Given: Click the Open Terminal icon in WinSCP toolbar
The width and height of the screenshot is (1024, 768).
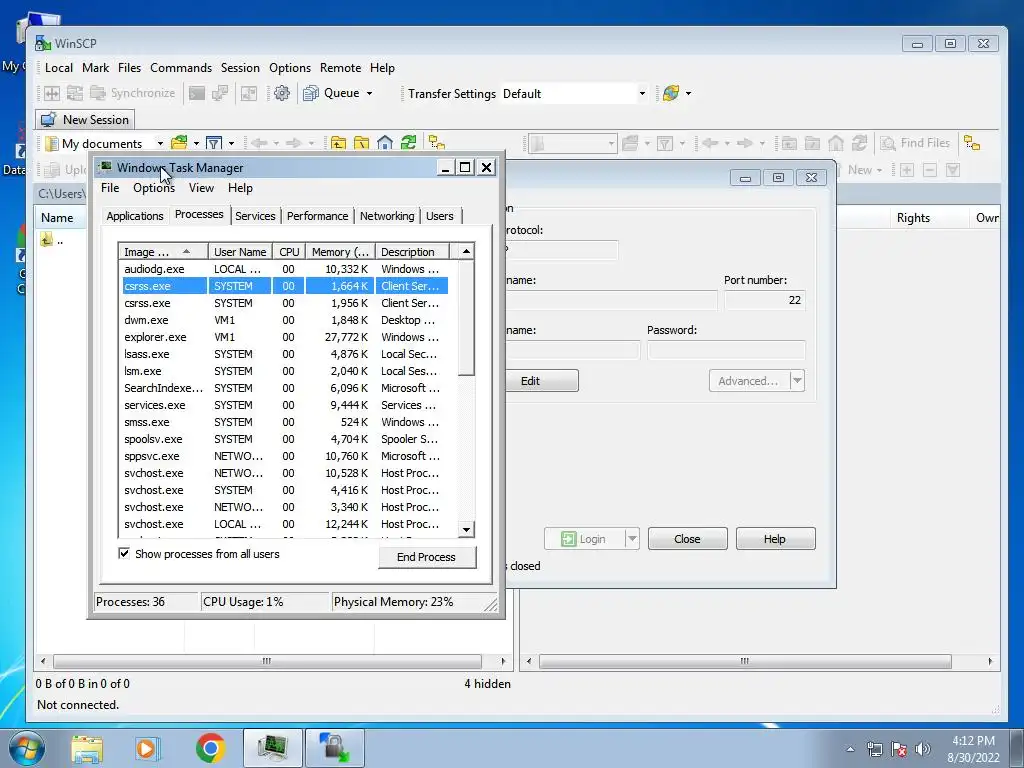Looking at the screenshot, I should click(197, 93).
